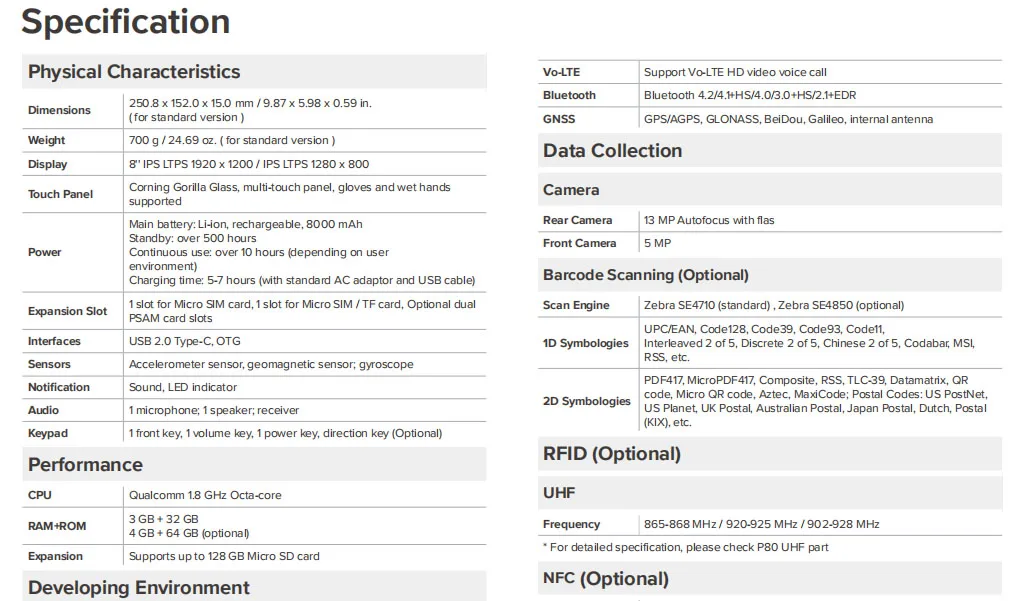Click the Touch Panel row label

click(x=60, y=194)
